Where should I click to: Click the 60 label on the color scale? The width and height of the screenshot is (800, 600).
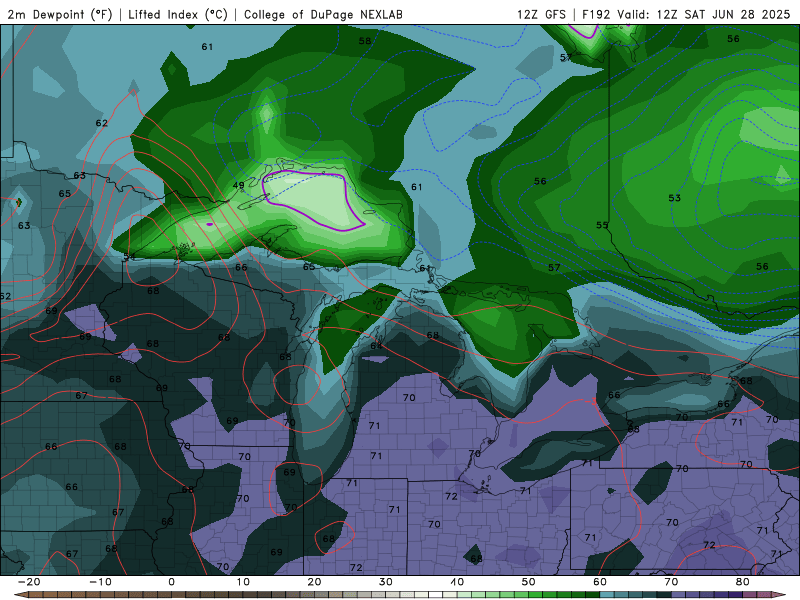[x=600, y=582]
